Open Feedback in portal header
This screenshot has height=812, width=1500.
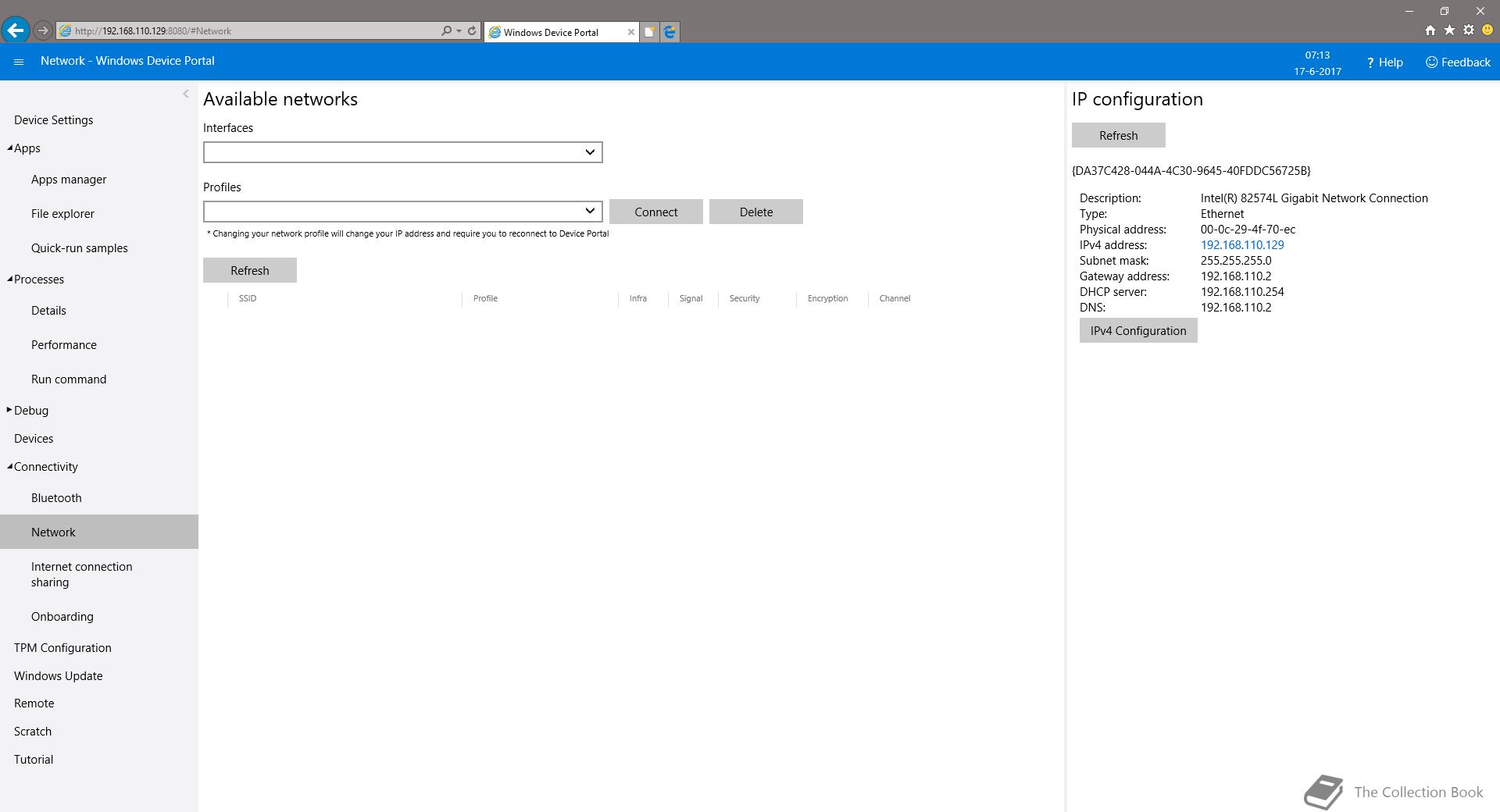click(x=1458, y=62)
